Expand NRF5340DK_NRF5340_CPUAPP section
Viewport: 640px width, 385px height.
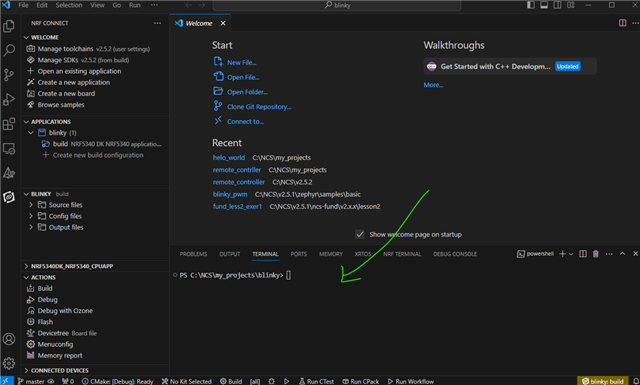(26, 266)
